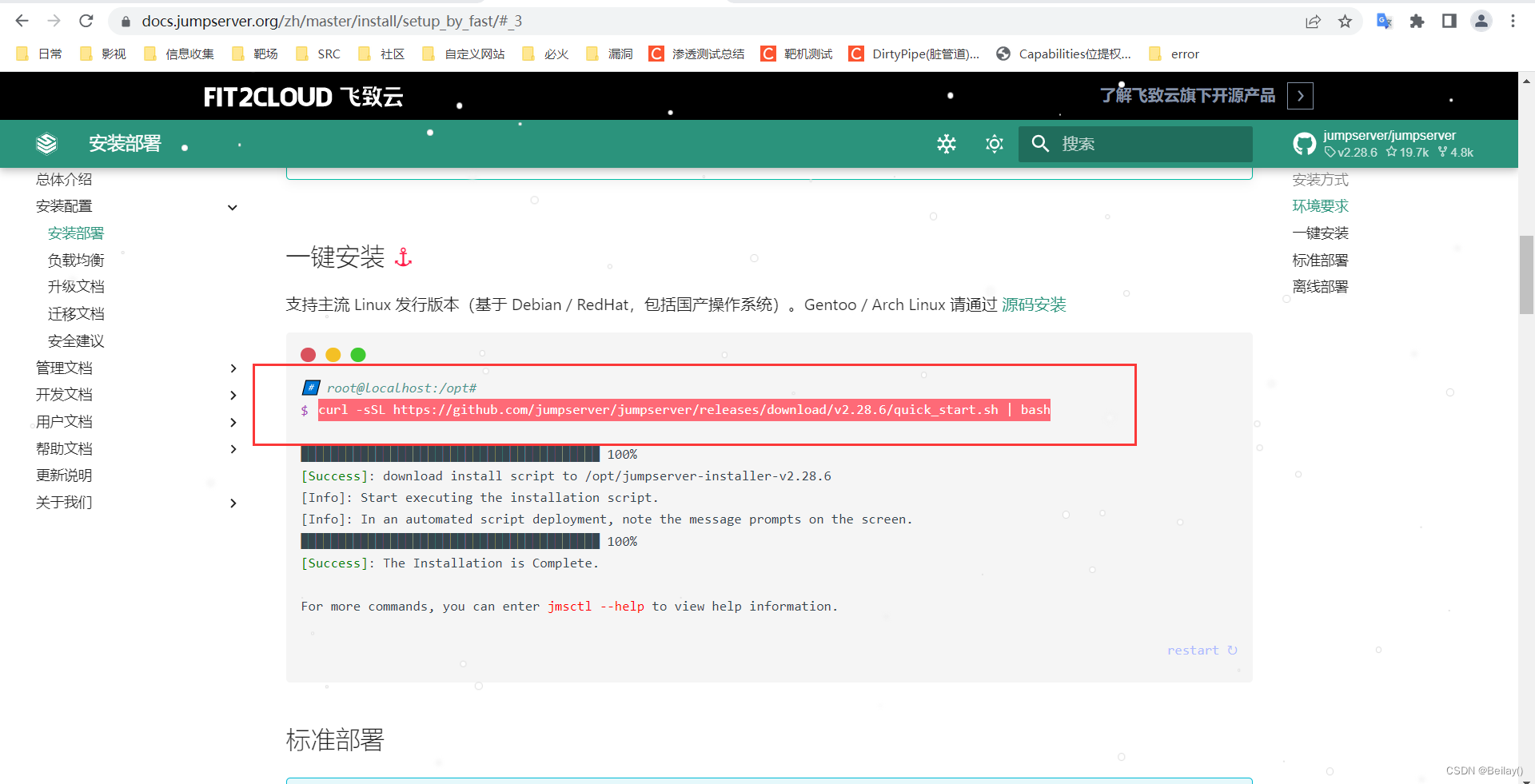Open the Capabilities位提权 bookmark
Viewport: 1535px width, 784px height.
point(1063,54)
